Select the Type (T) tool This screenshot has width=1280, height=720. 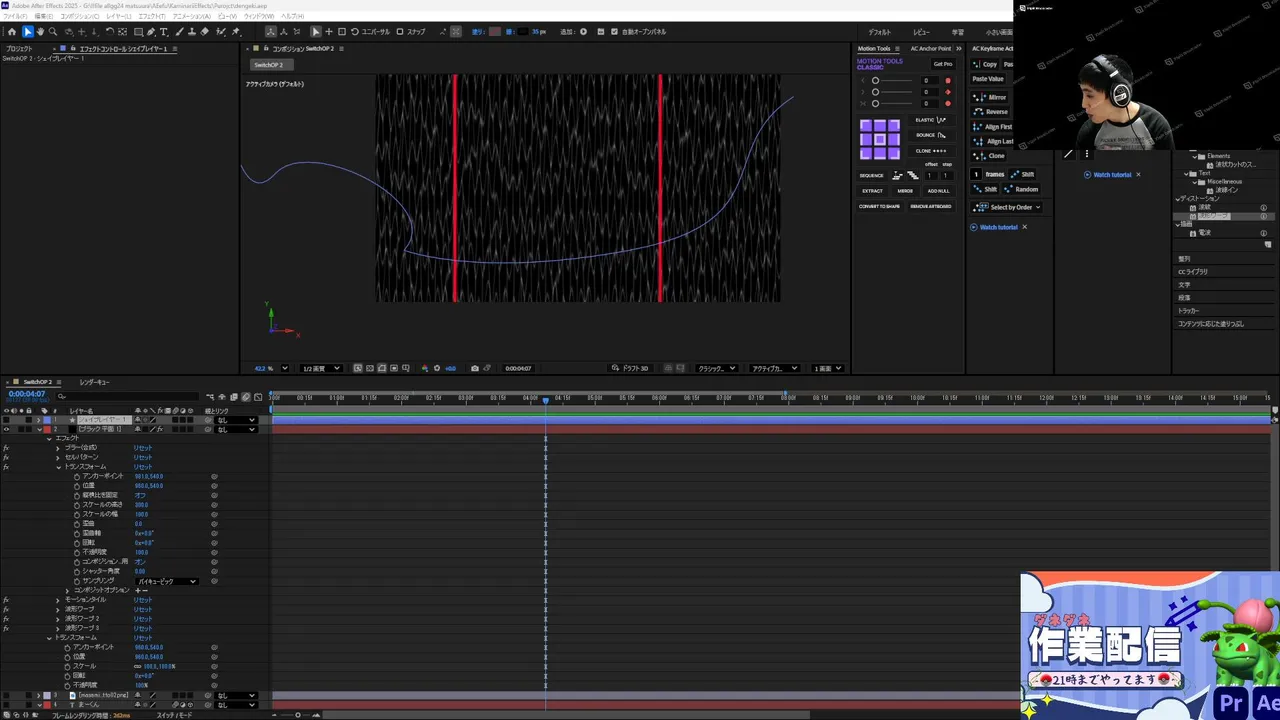point(163,32)
